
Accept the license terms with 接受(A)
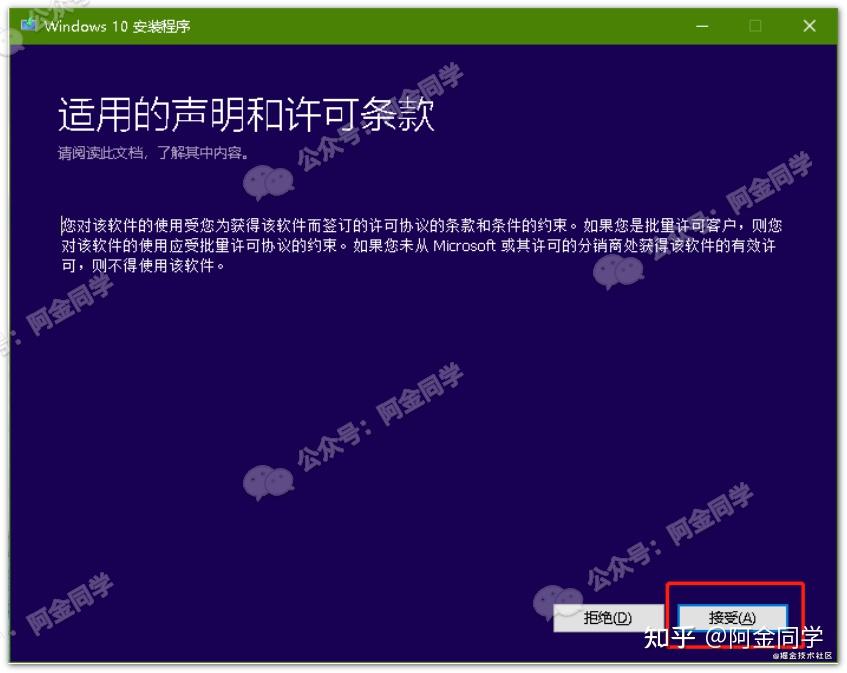732,617
